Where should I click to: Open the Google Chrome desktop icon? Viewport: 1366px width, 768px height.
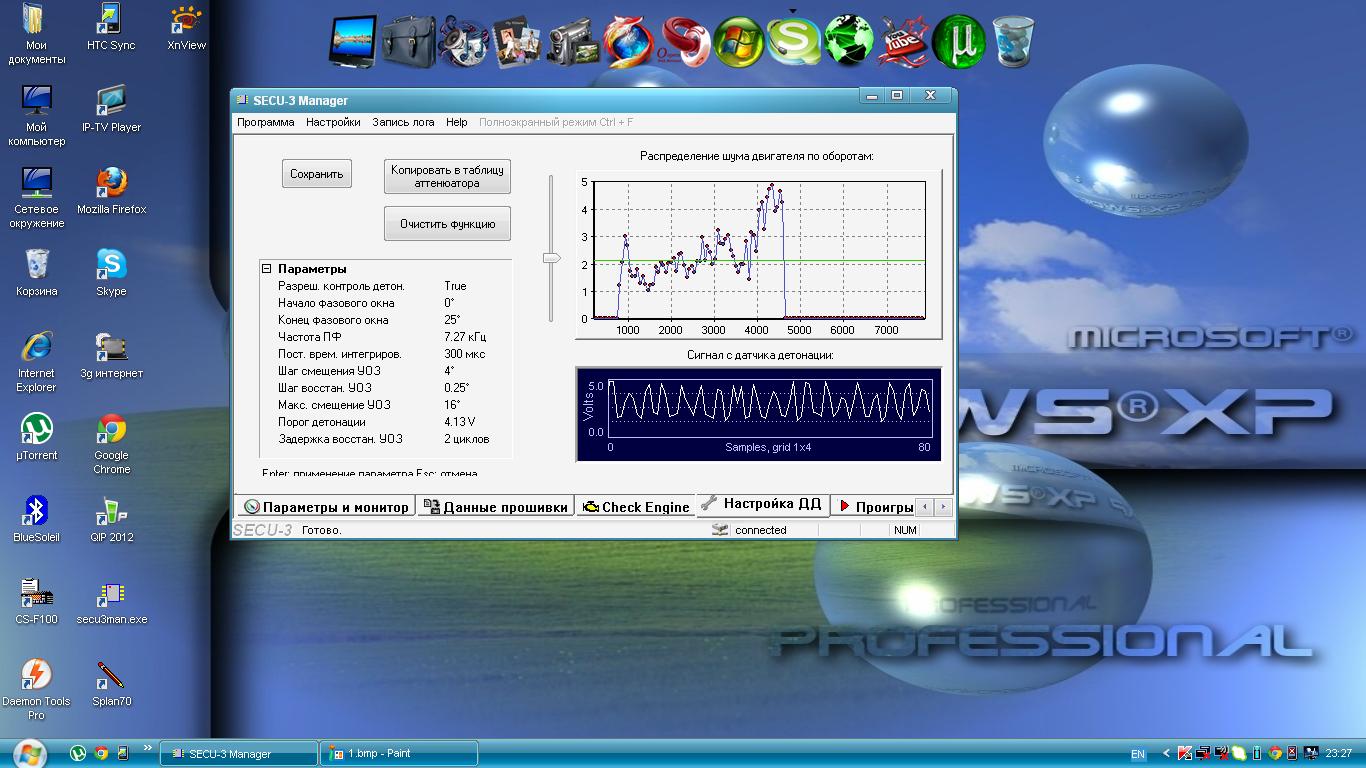click(111, 430)
